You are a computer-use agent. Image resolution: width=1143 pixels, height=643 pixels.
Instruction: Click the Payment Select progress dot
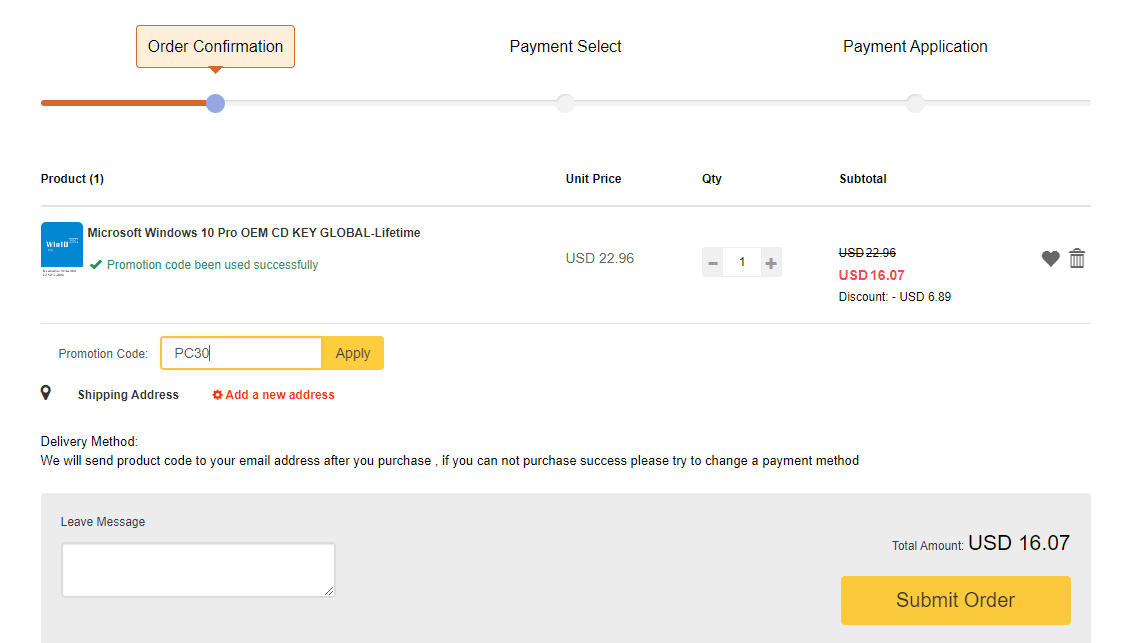[565, 103]
